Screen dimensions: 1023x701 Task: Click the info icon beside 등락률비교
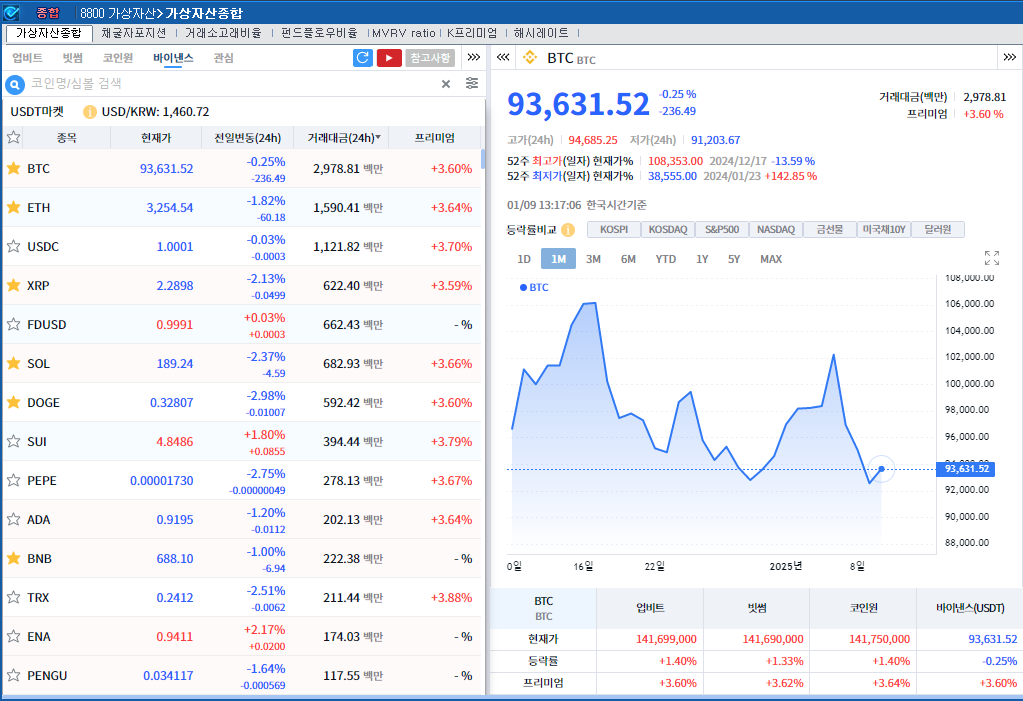pos(568,229)
